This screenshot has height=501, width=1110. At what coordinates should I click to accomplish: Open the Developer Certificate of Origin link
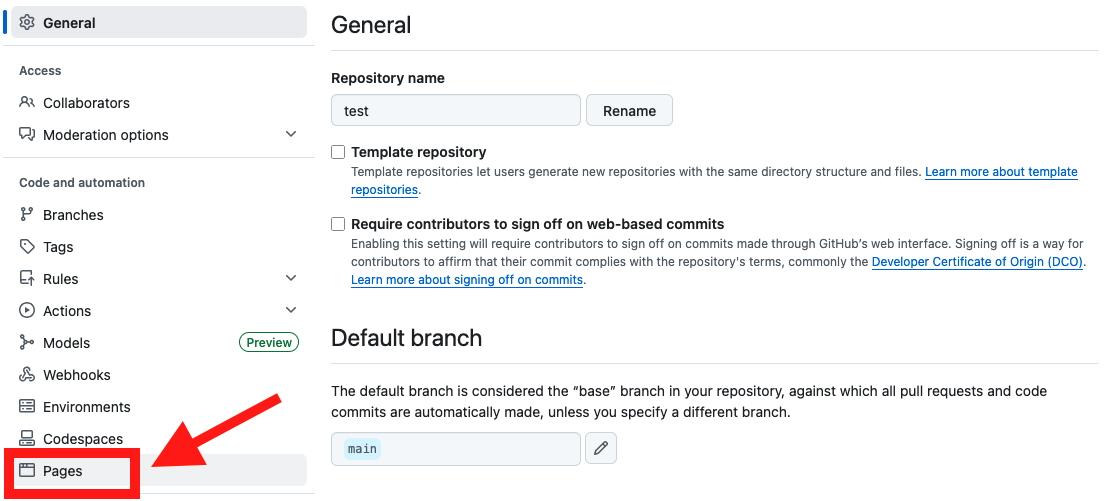click(x=977, y=263)
